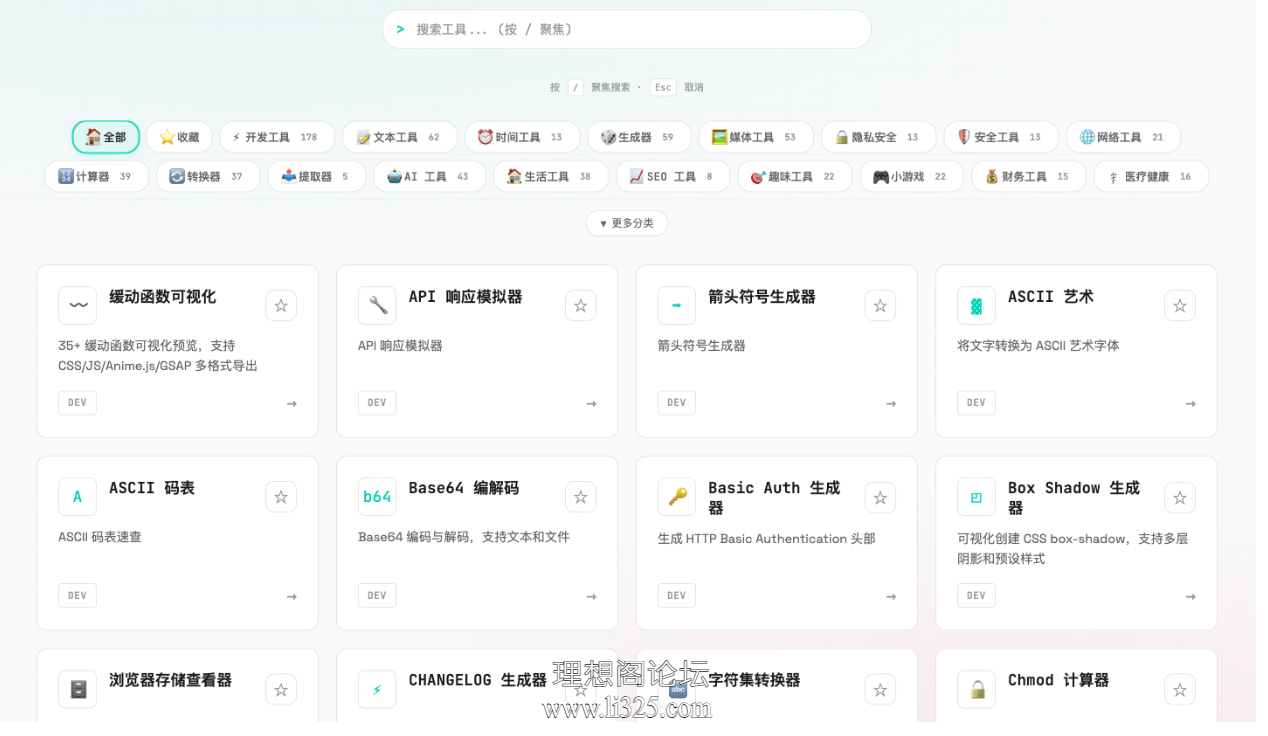Click the Esc key hint

pos(663,87)
